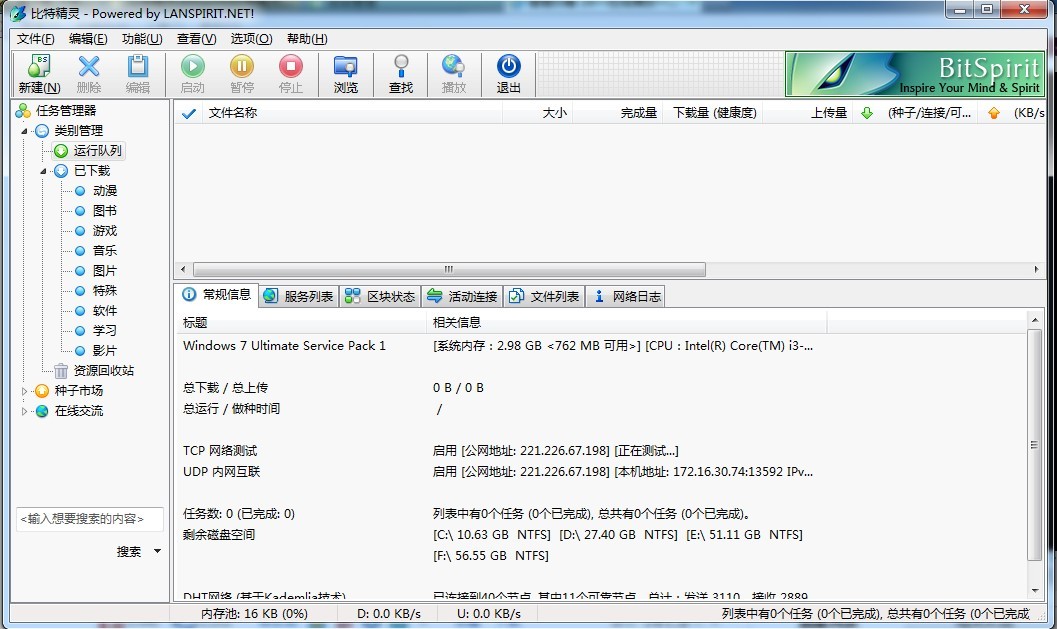Viewport: 1057px width, 629px height.
Task: Click the 新建 (New) toolbar icon
Action: coord(38,67)
